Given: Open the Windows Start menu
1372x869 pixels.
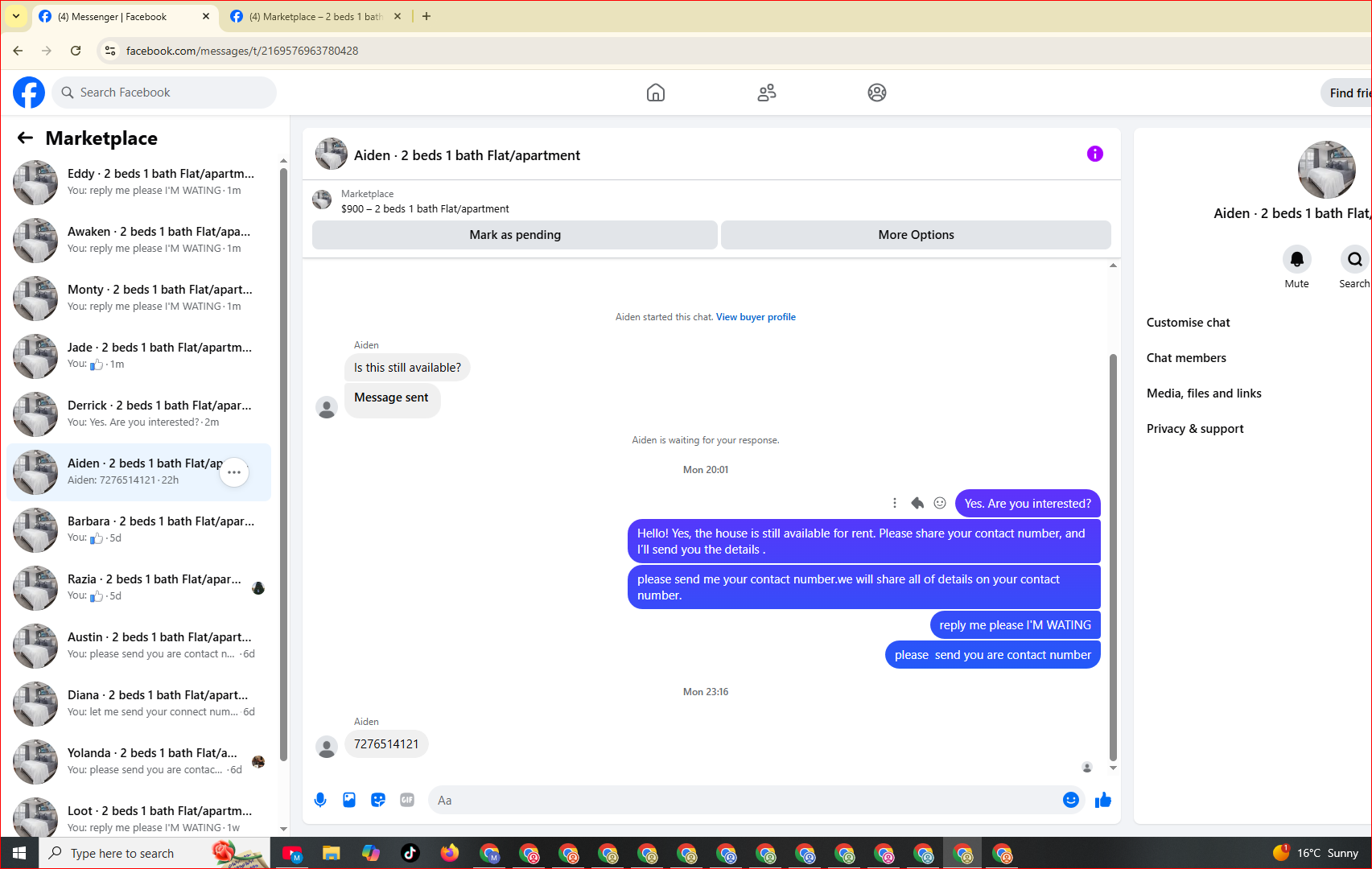Looking at the screenshot, I should [x=19, y=853].
